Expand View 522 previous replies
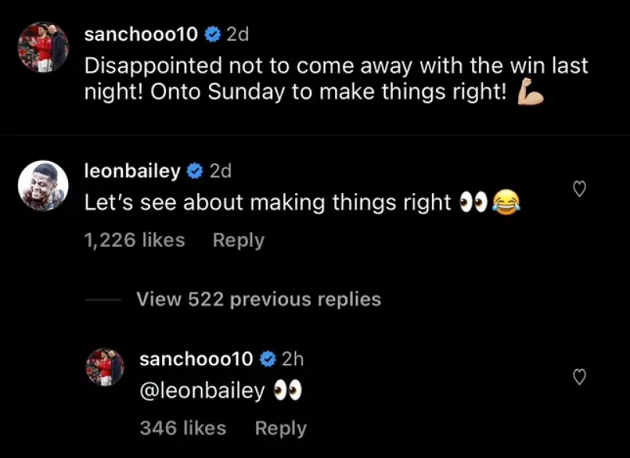Image resolution: width=630 pixels, height=458 pixels. (258, 299)
